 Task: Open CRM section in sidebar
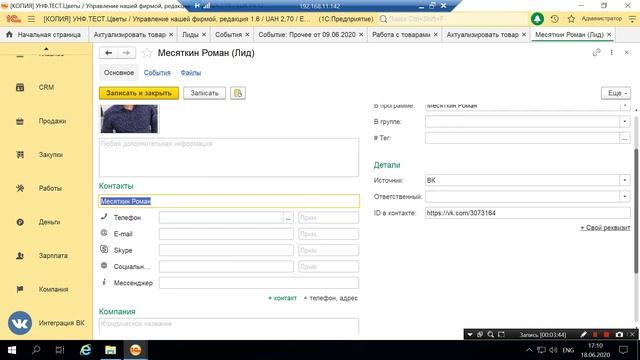[x=47, y=87]
